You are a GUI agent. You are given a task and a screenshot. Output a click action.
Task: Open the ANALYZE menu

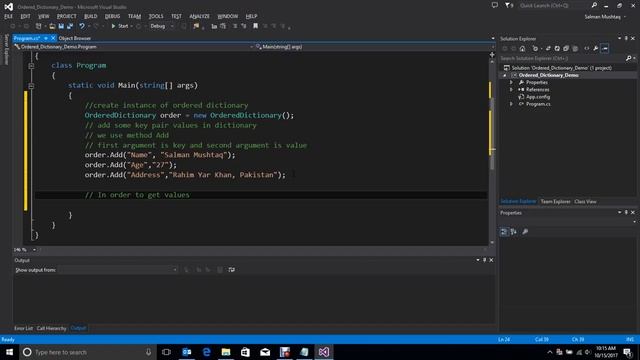pyautogui.click(x=199, y=16)
